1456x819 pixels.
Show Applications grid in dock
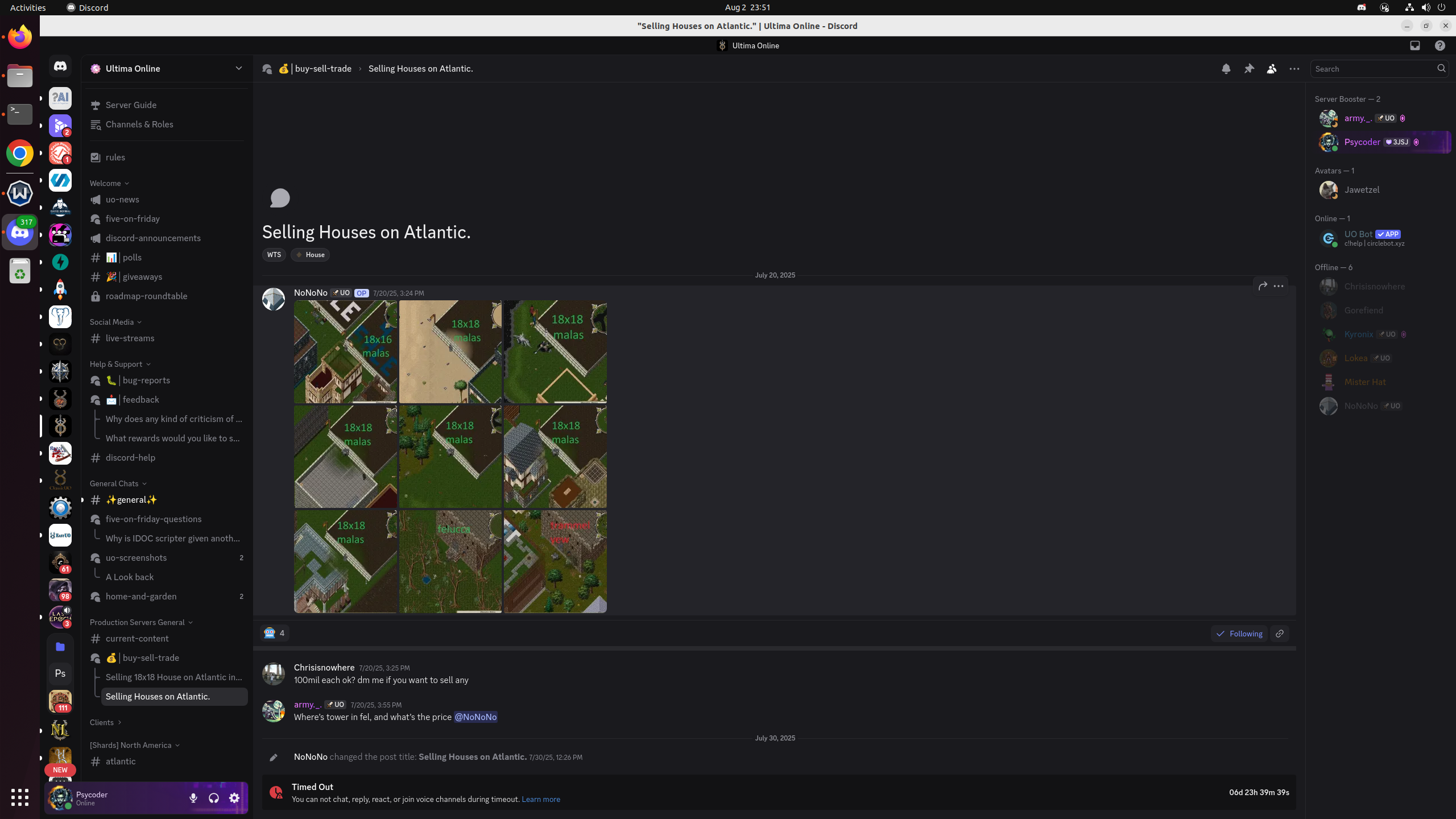20,797
